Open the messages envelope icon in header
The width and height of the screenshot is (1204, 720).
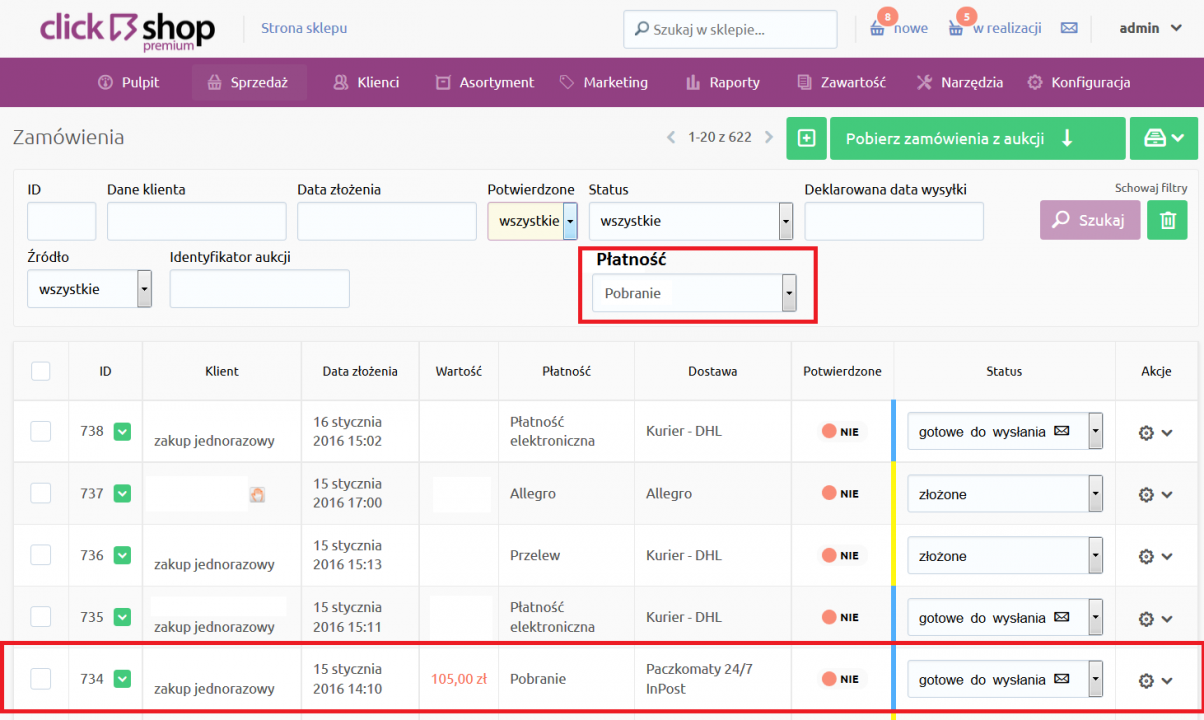(x=1069, y=28)
